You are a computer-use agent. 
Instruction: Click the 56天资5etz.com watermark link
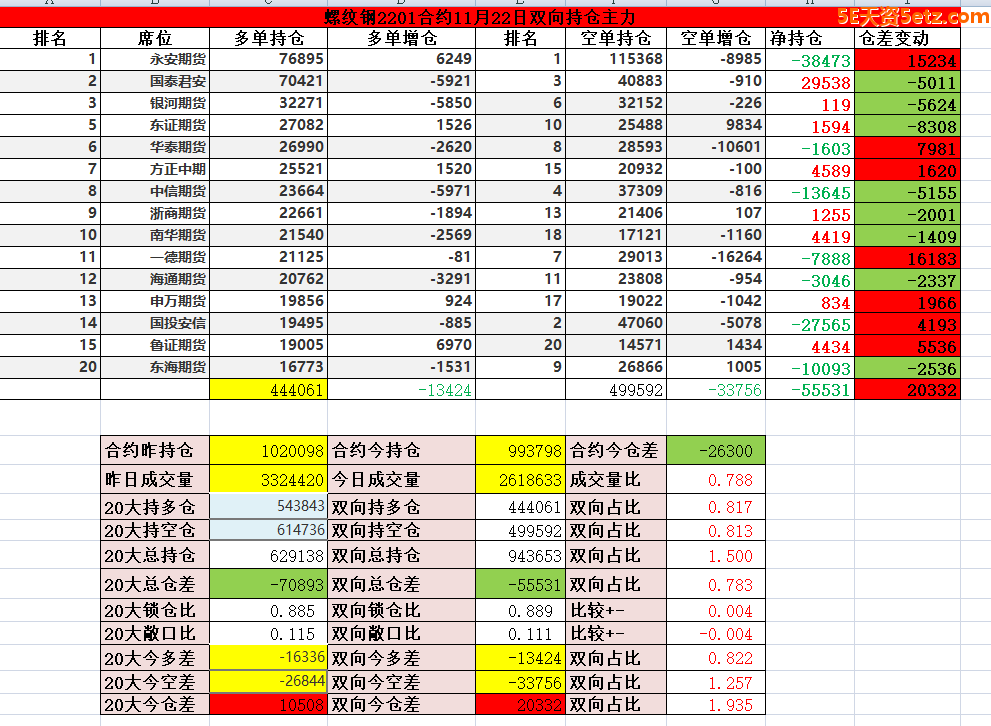pos(913,16)
